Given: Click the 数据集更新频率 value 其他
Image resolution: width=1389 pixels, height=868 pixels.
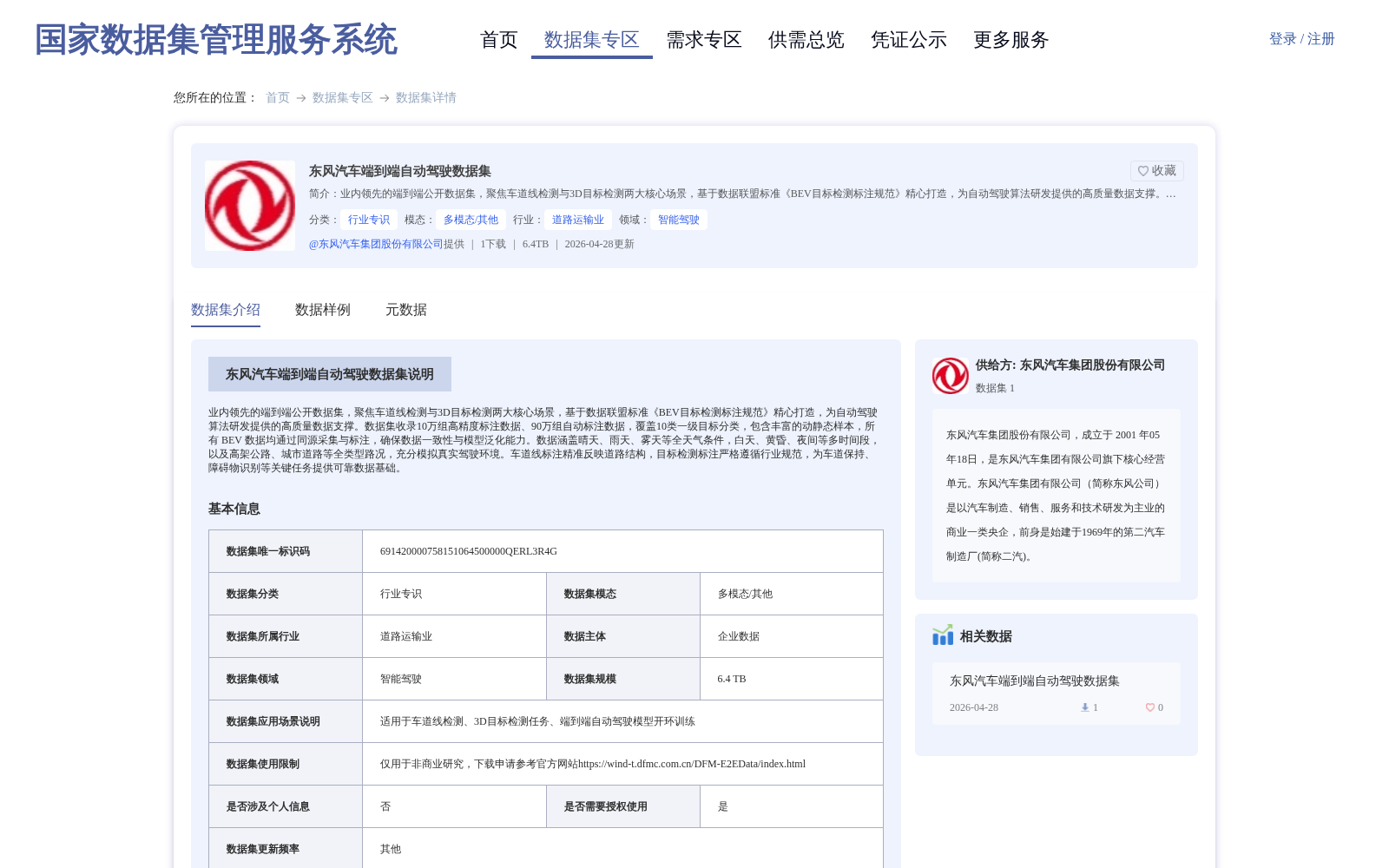Looking at the screenshot, I should (391, 849).
